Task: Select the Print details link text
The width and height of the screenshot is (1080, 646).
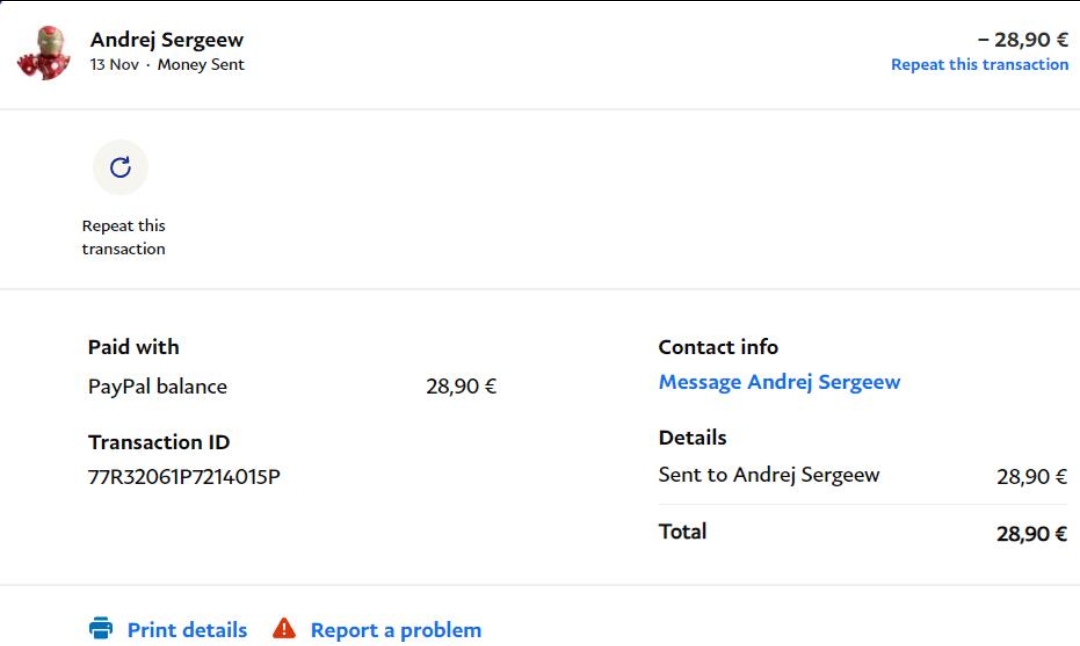Action: point(187,630)
